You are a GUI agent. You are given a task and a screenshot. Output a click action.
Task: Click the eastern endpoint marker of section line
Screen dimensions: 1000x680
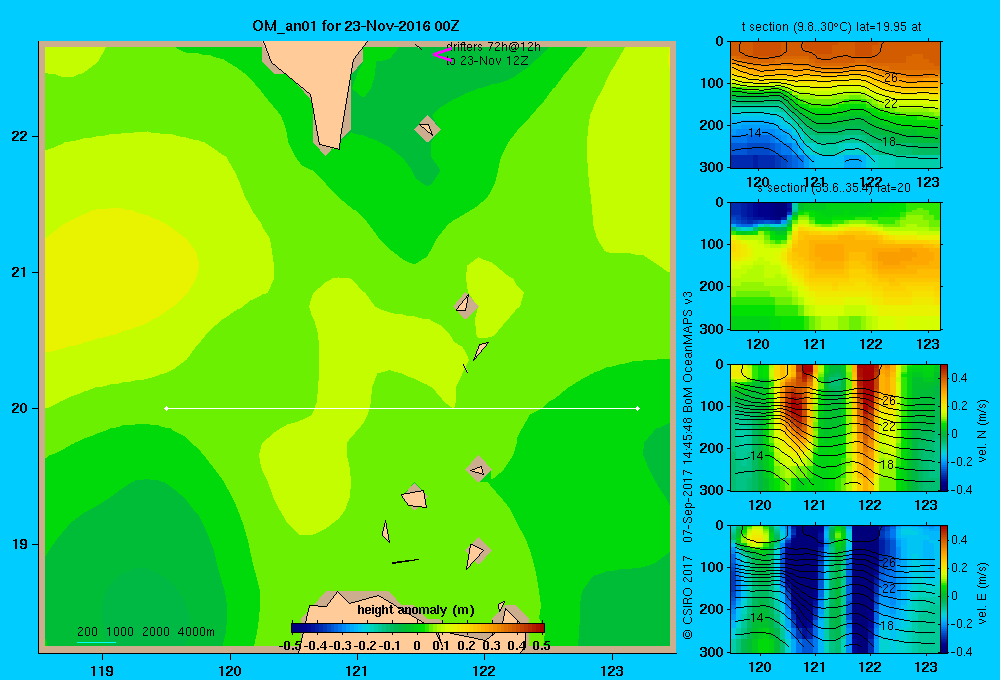pyautogui.click(x=638, y=408)
